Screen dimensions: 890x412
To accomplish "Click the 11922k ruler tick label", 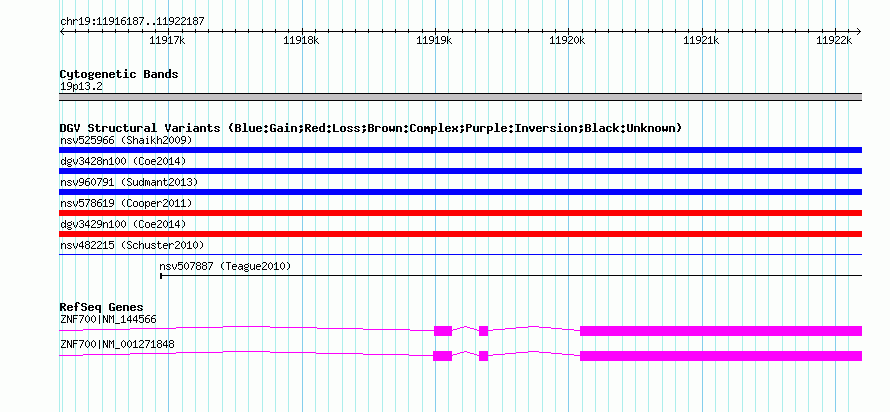I will tap(834, 40).
